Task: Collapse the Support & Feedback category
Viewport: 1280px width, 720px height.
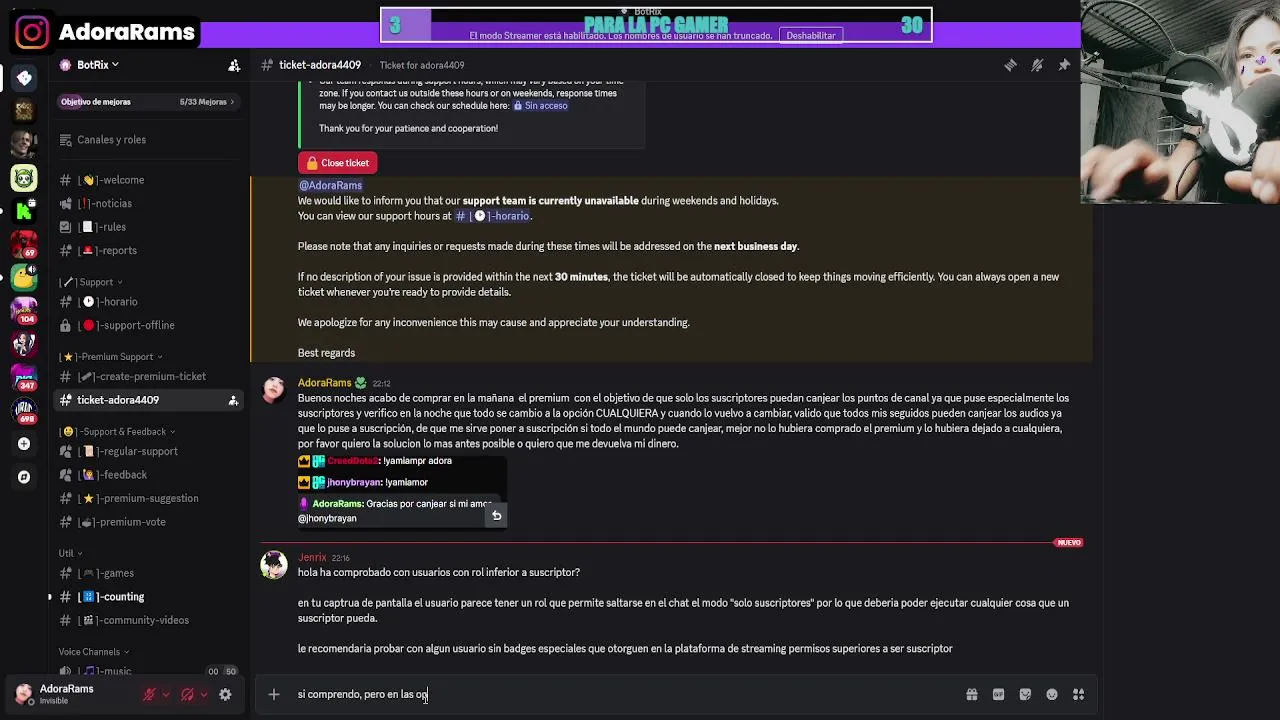Action: coord(119,431)
